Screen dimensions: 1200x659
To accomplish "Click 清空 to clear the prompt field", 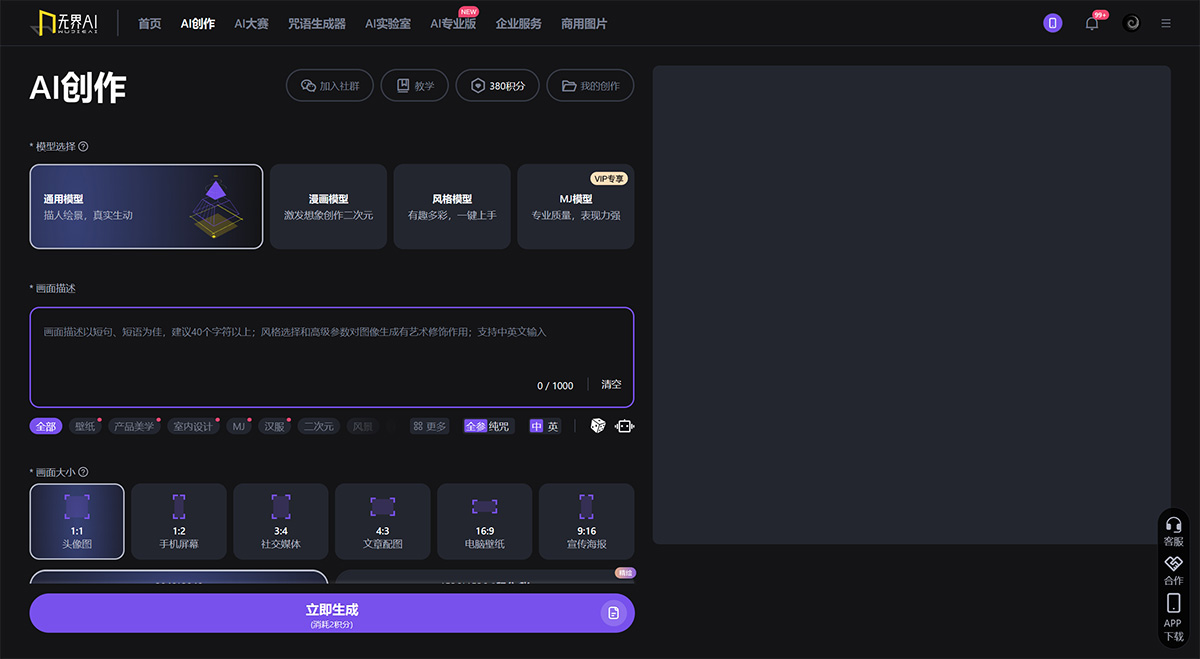I will [611, 384].
